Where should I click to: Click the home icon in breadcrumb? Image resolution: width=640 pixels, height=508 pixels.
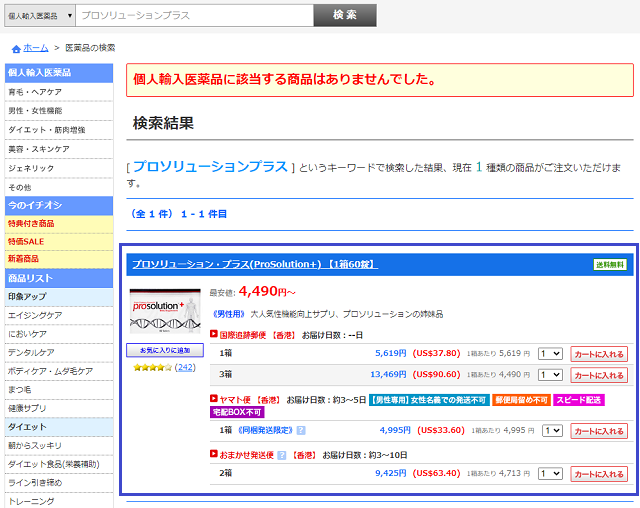pos(16,49)
